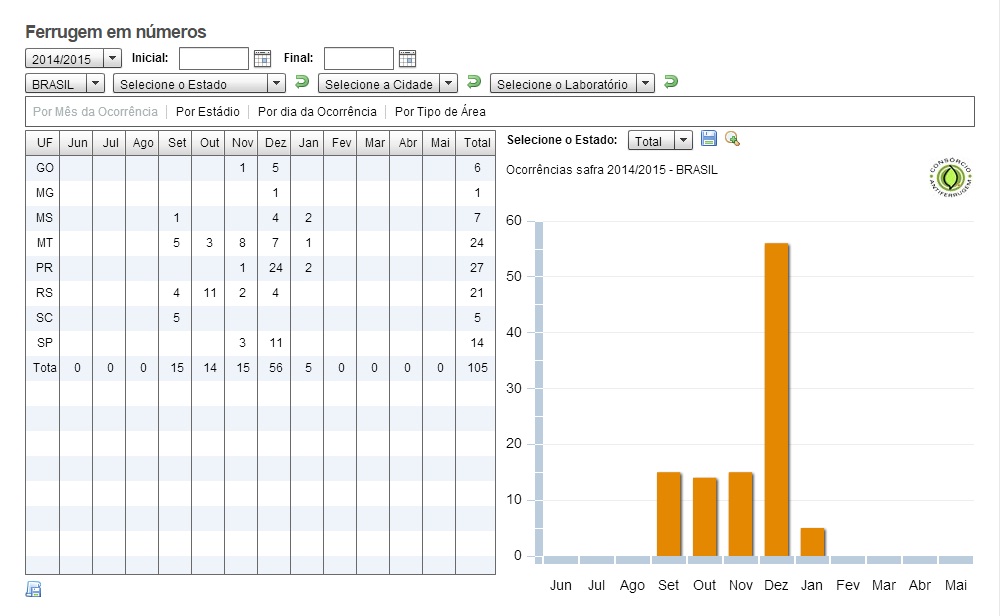Open the 2014/2015 season dropdown
The width and height of the screenshot is (1000, 616).
coord(73,59)
